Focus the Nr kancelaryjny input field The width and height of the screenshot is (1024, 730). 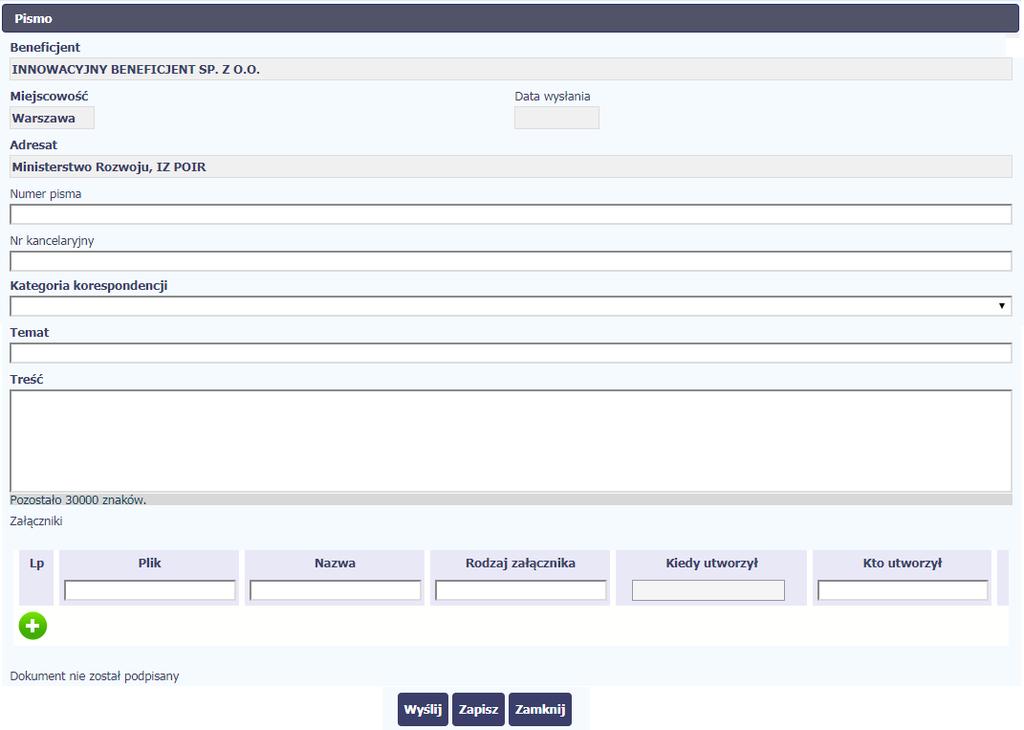click(511, 261)
